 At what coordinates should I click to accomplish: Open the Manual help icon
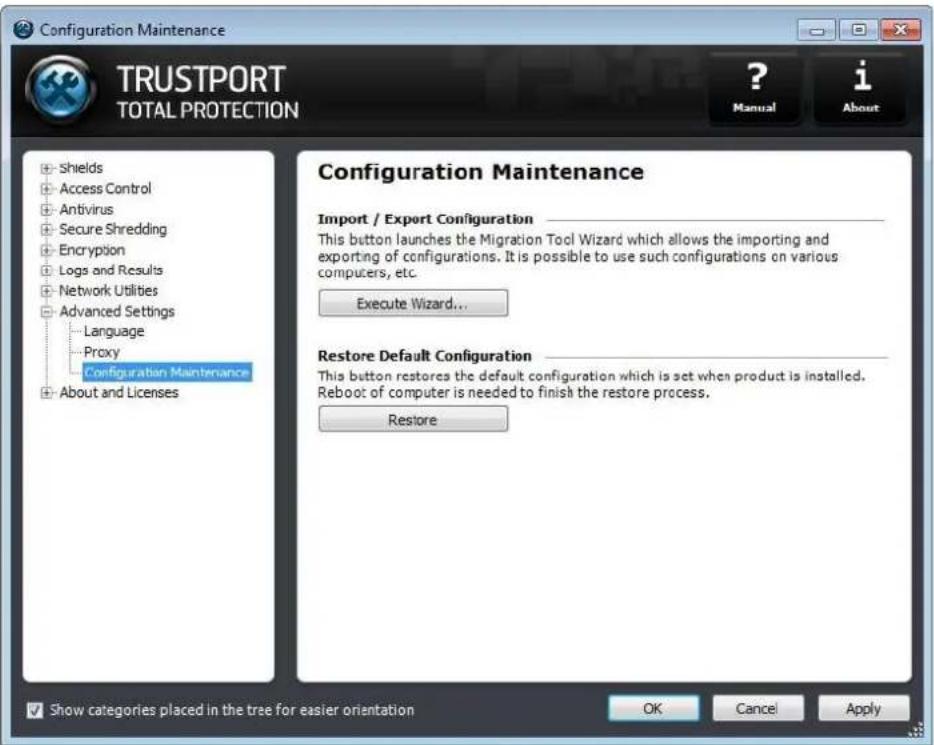click(x=754, y=88)
